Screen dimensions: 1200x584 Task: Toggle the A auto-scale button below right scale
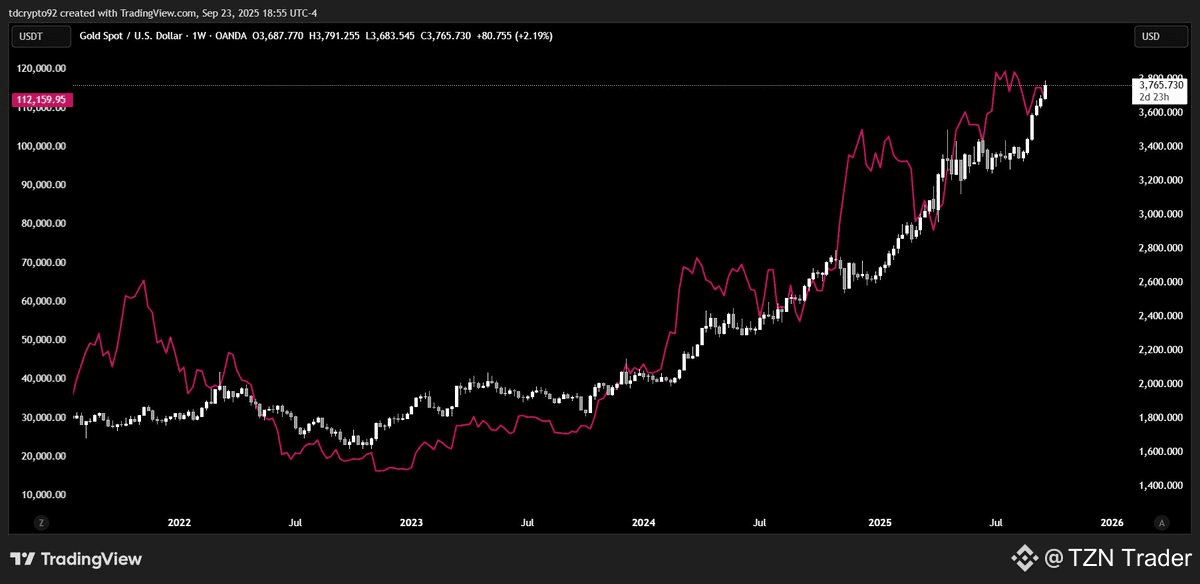coord(1161,523)
